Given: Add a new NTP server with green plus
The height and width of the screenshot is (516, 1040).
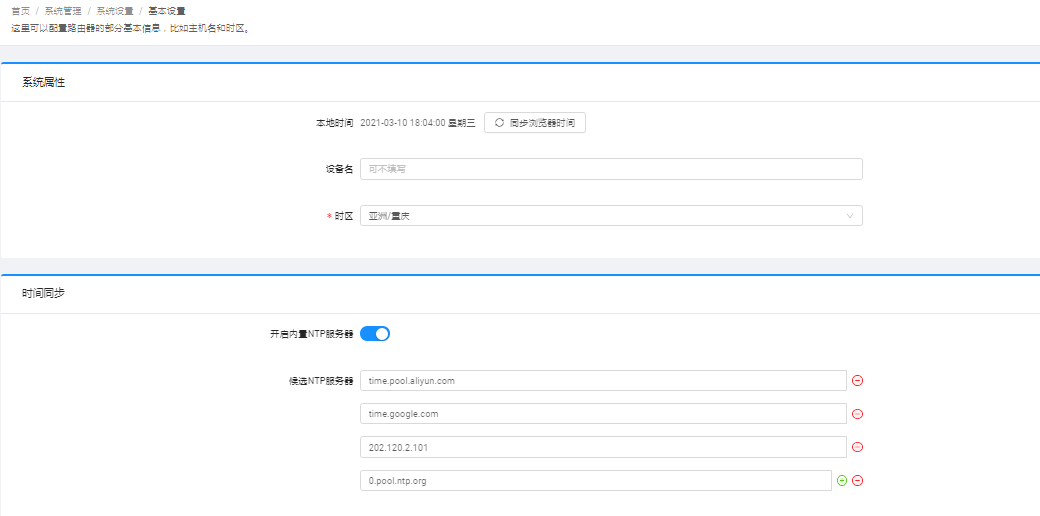Looking at the screenshot, I should click(x=842, y=480).
